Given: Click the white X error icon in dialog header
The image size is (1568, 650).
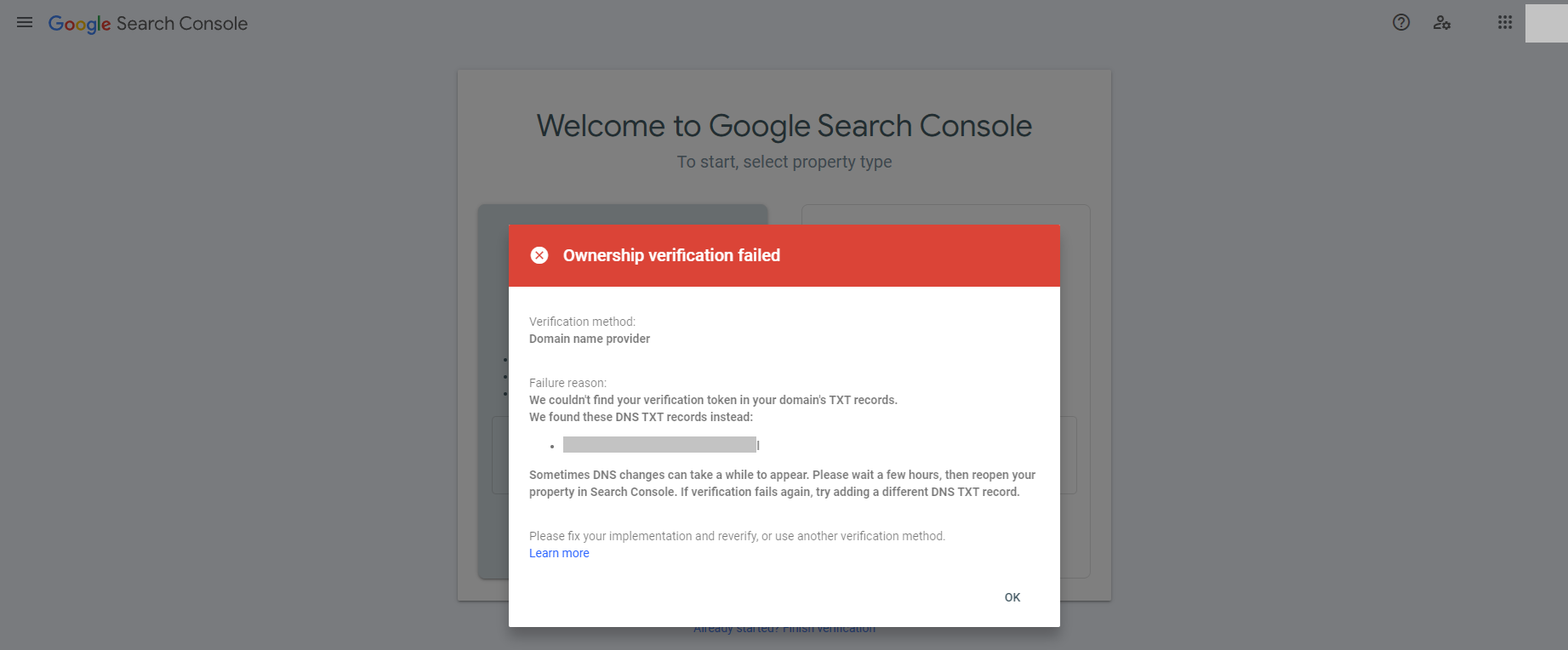Looking at the screenshot, I should (539, 254).
